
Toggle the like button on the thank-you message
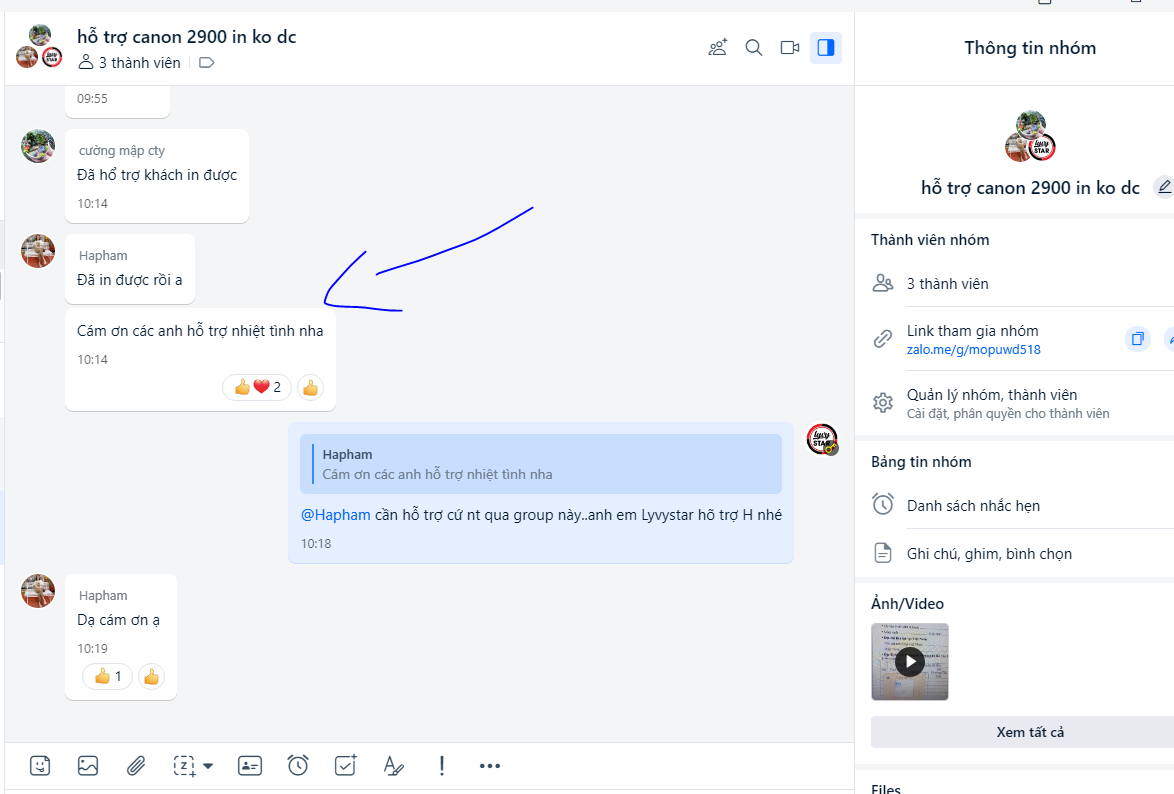tap(310, 388)
